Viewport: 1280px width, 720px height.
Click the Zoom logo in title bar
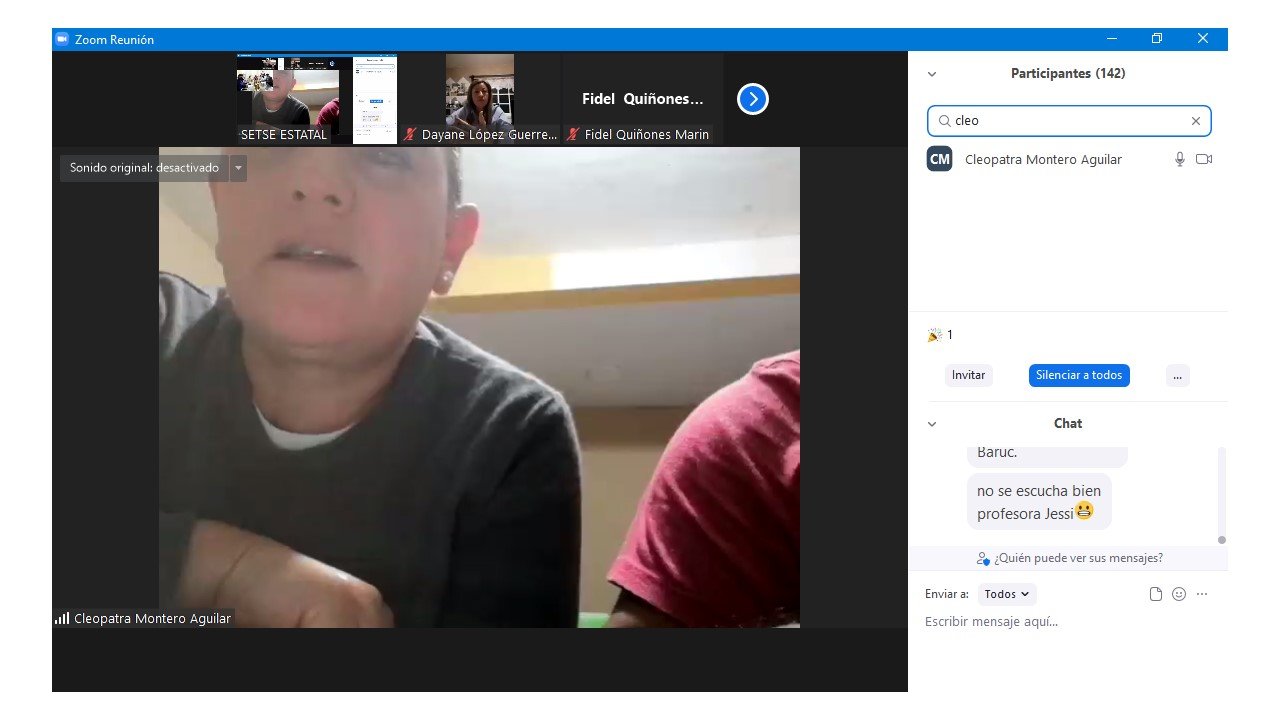click(x=62, y=39)
